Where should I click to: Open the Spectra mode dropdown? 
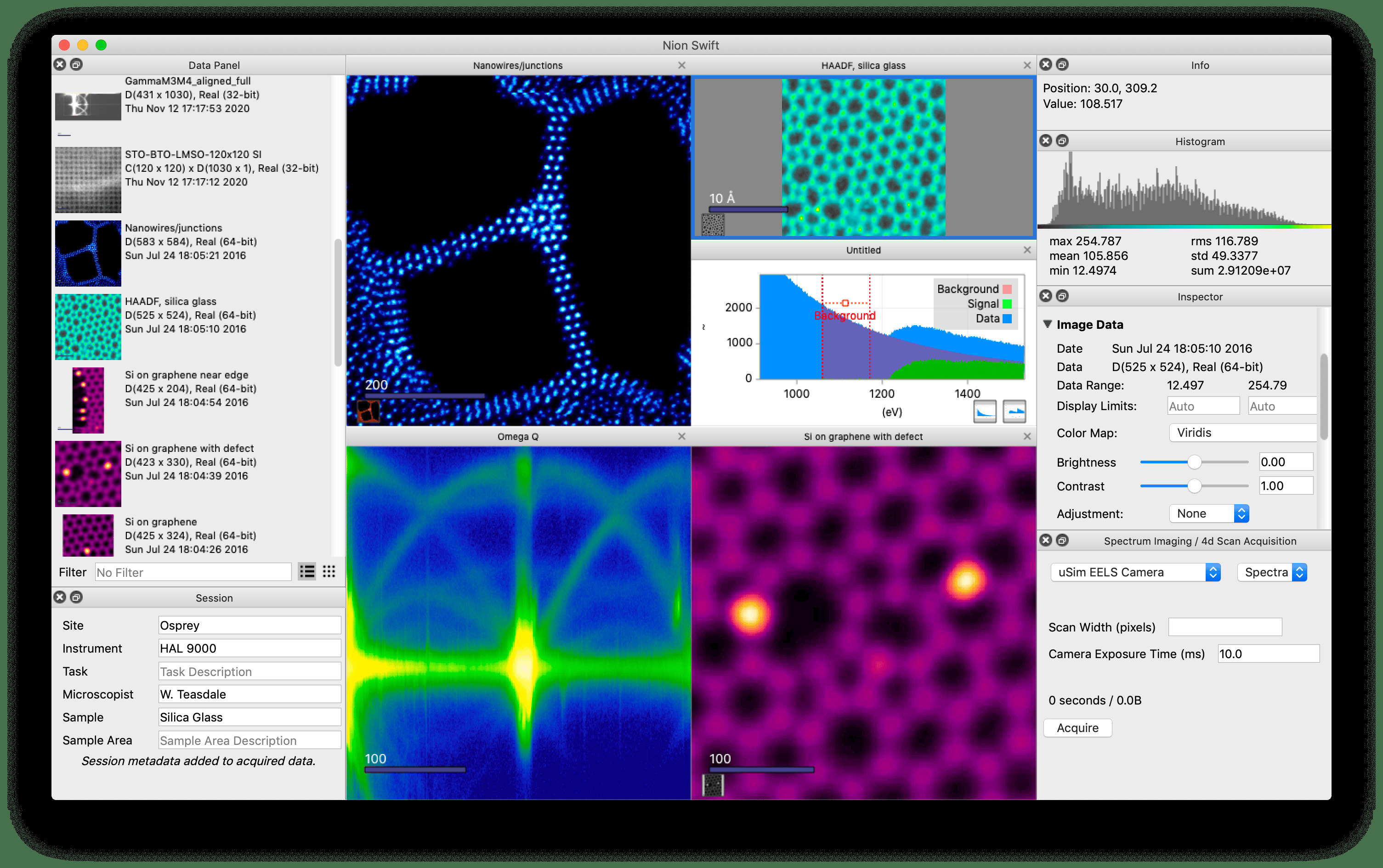click(1272, 572)
